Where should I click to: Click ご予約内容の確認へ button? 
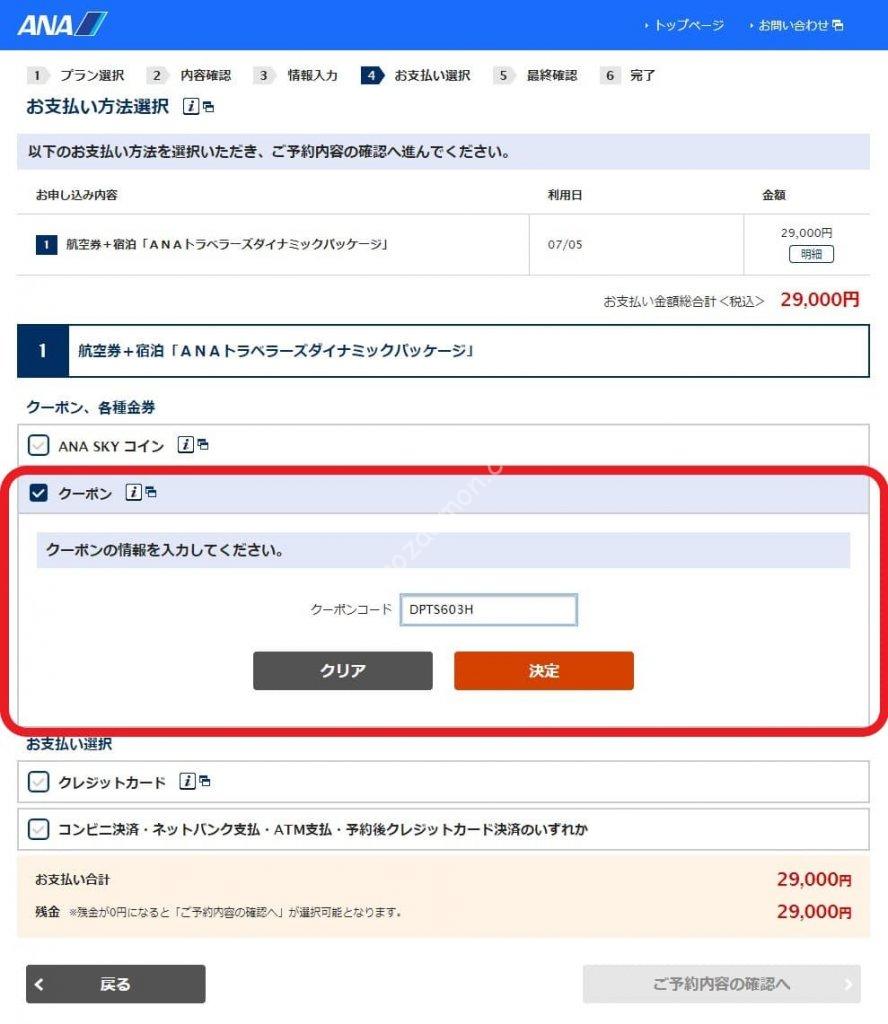point(722,984)
